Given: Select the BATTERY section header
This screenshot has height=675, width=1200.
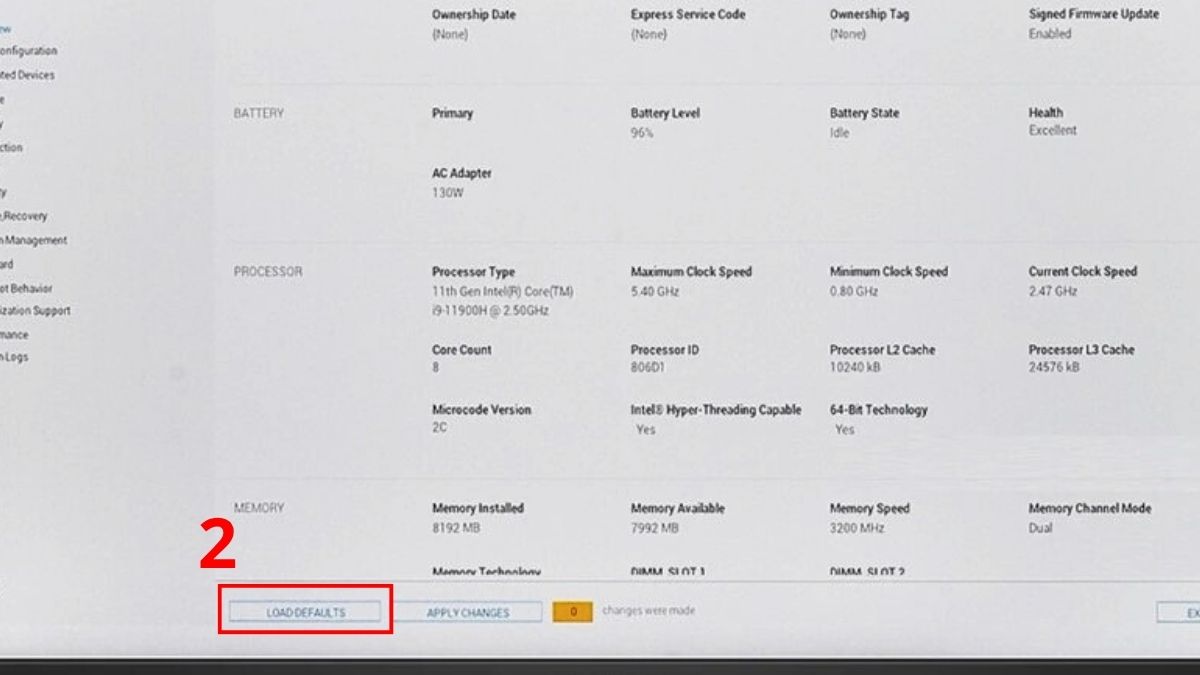Looking at the screenshot, I should [256, 113].
